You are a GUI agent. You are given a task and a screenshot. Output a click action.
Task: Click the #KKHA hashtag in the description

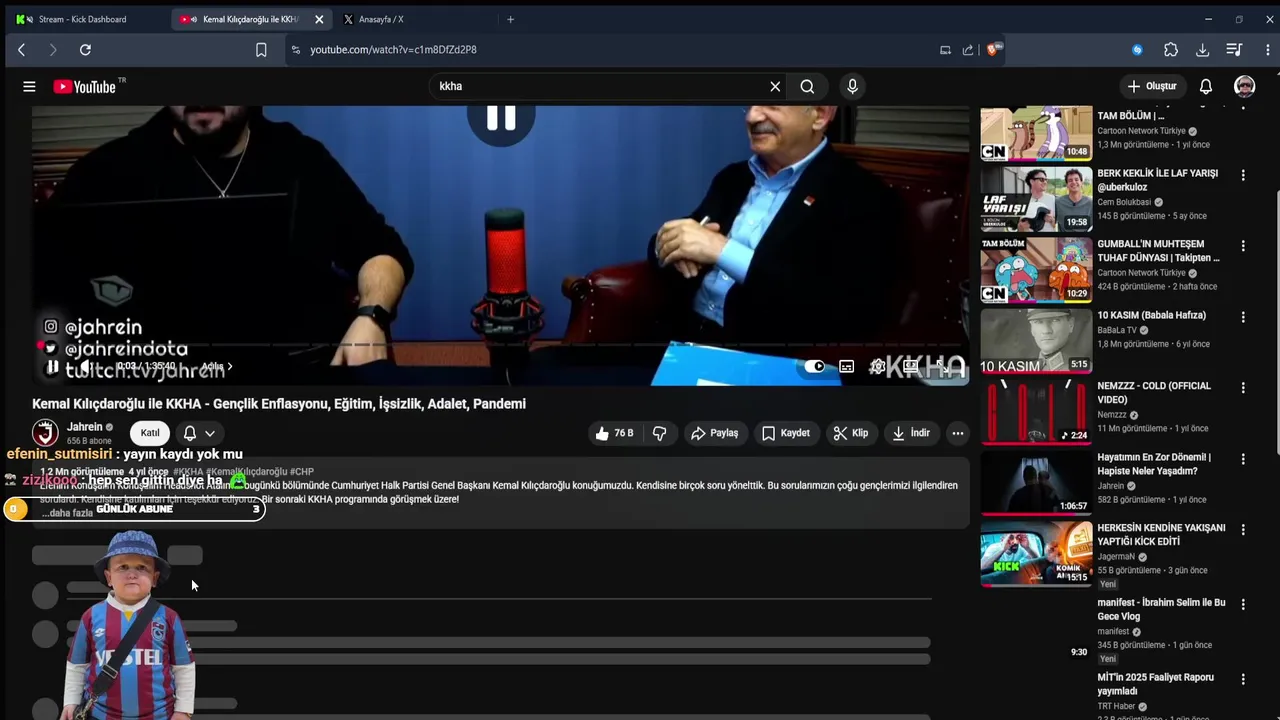coord(188,472)
